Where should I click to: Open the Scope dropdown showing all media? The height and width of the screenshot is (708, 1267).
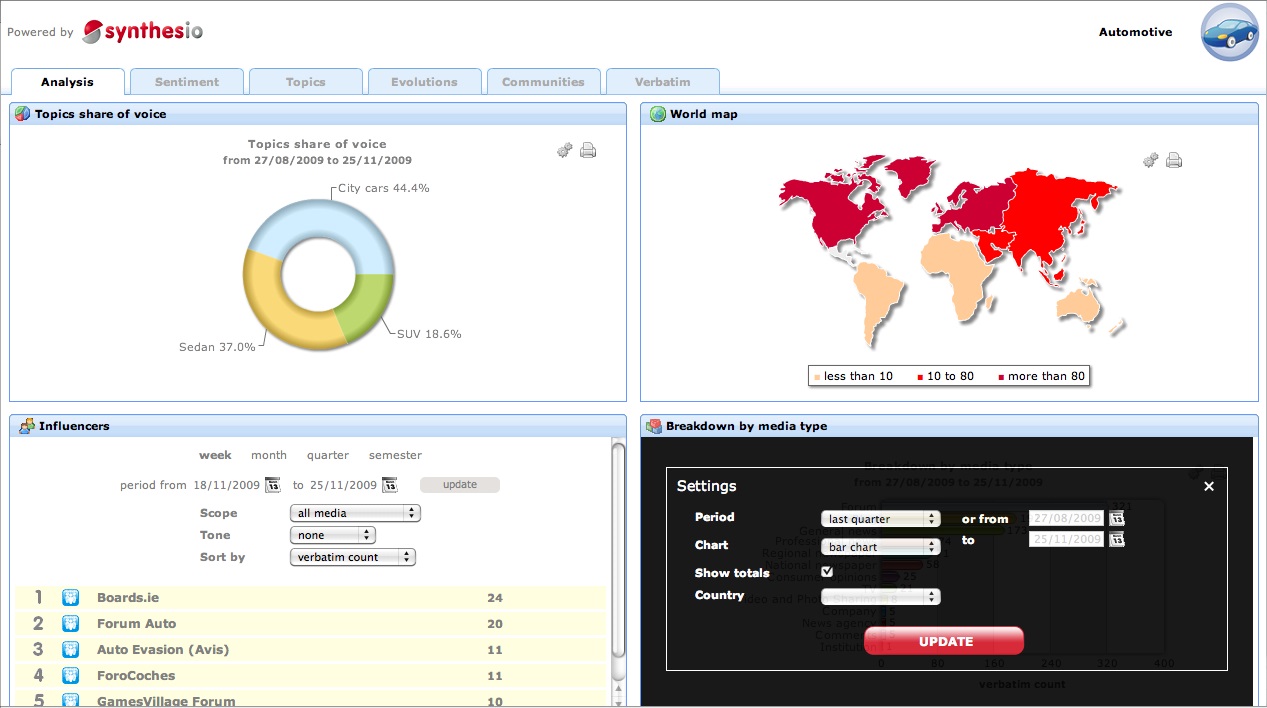click(x=355, y=513)
